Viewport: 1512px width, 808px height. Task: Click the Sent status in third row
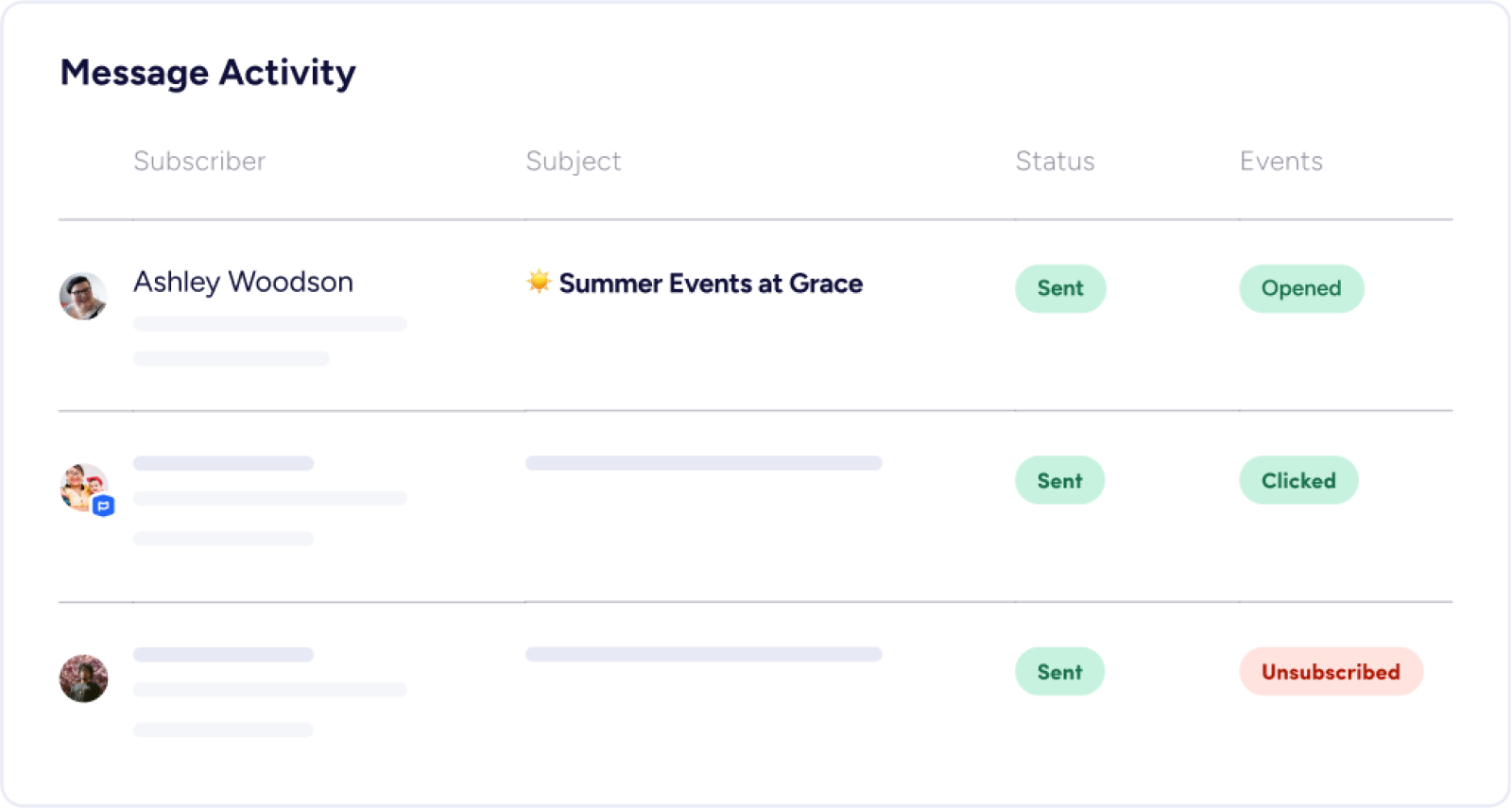(x=1059, y=672)
